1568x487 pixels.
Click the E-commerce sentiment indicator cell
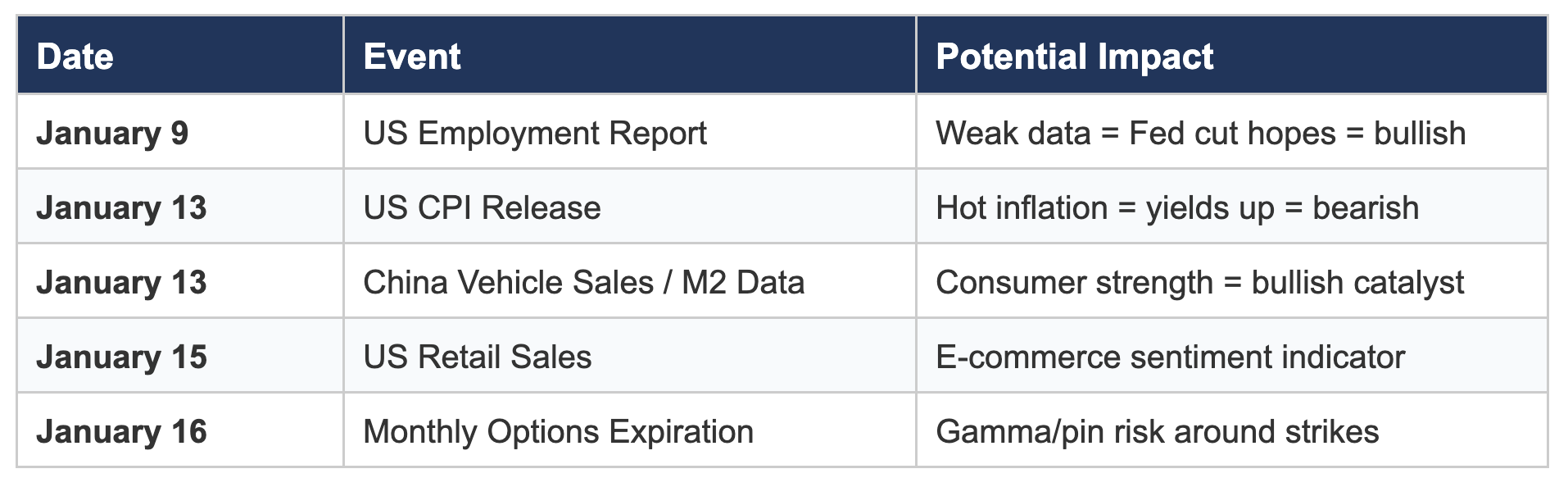[x=1231, y=356]
